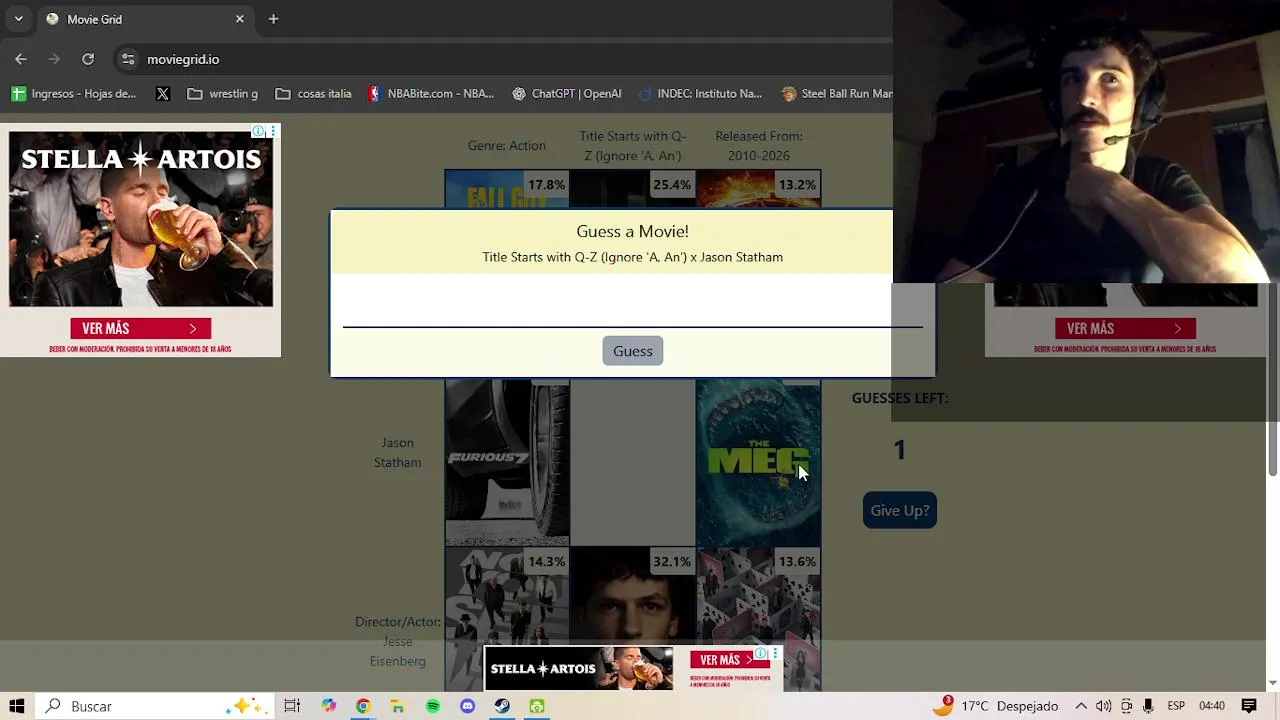The image size is (1280, 720).
Task: Click the Furious 7 poster cell
Action: click(x=507, y=462)
